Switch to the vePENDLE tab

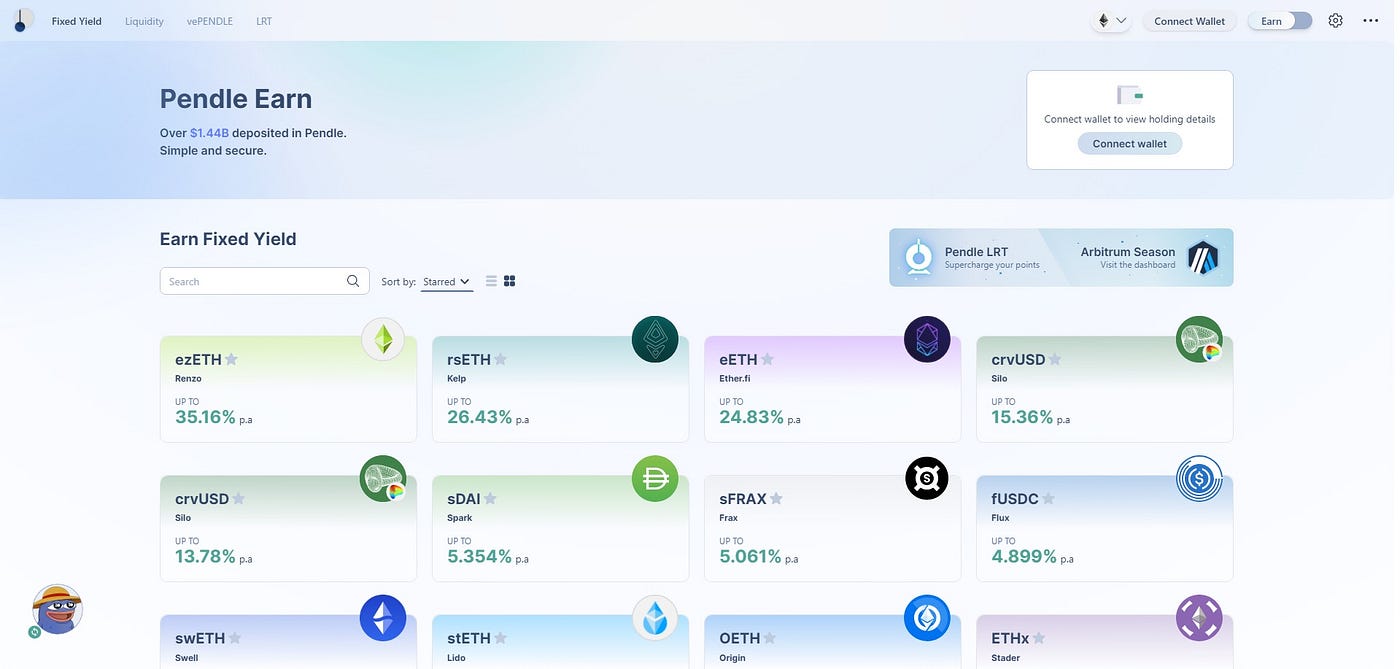210,21
